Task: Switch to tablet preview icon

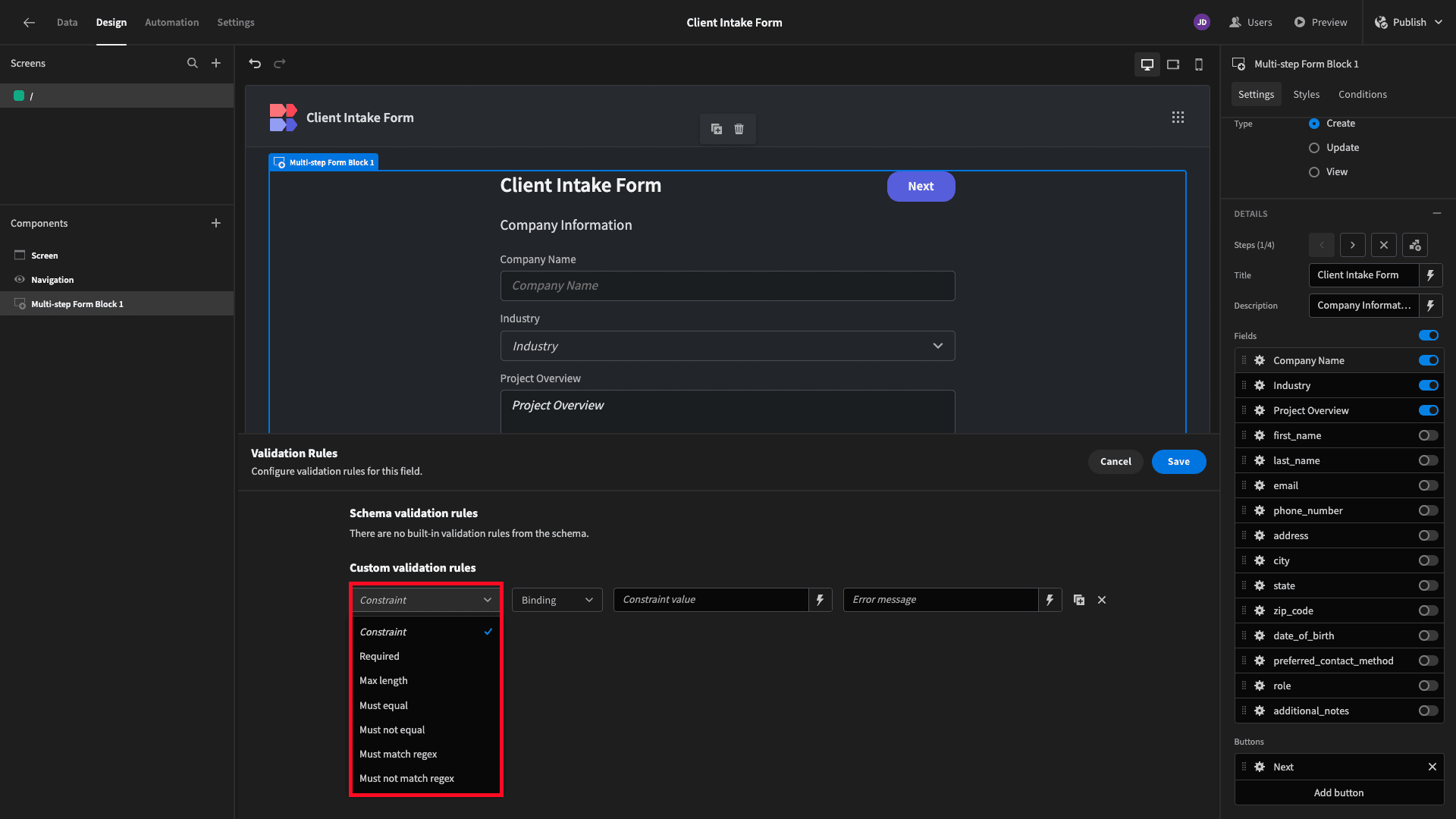Action: 1173,64
